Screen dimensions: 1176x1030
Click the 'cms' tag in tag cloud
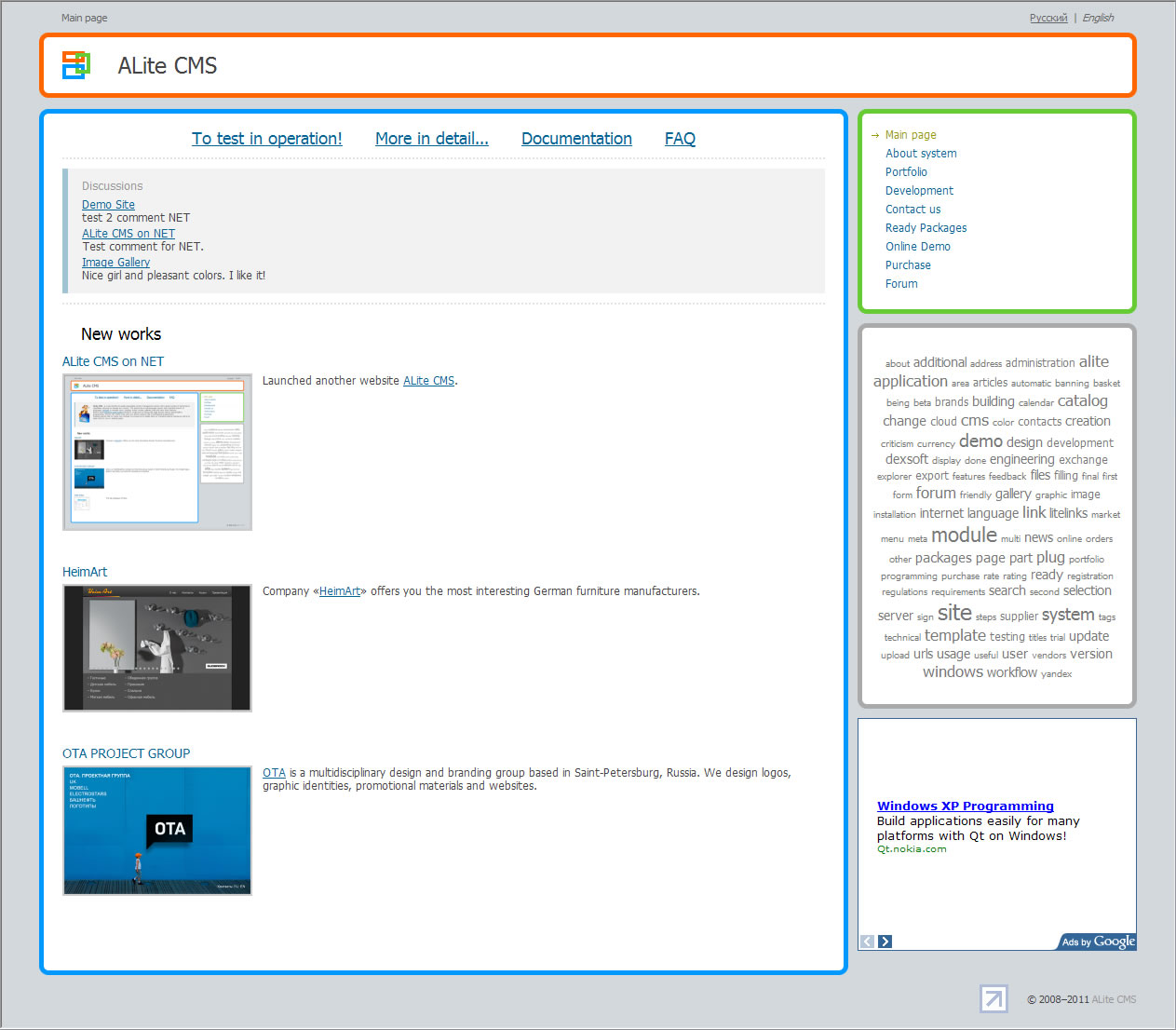[974, 421]
